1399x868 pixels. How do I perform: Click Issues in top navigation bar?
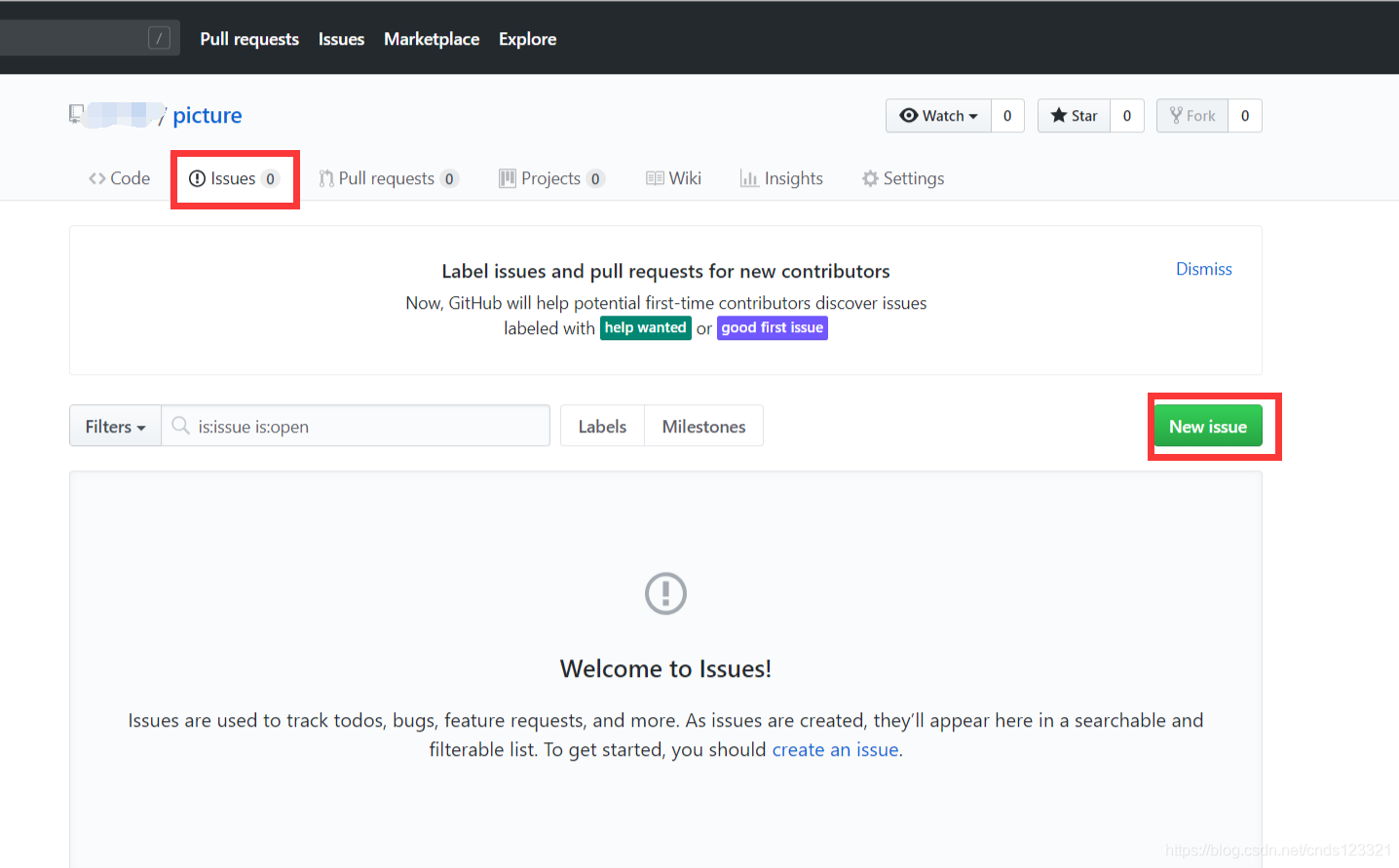pos(341,39)
